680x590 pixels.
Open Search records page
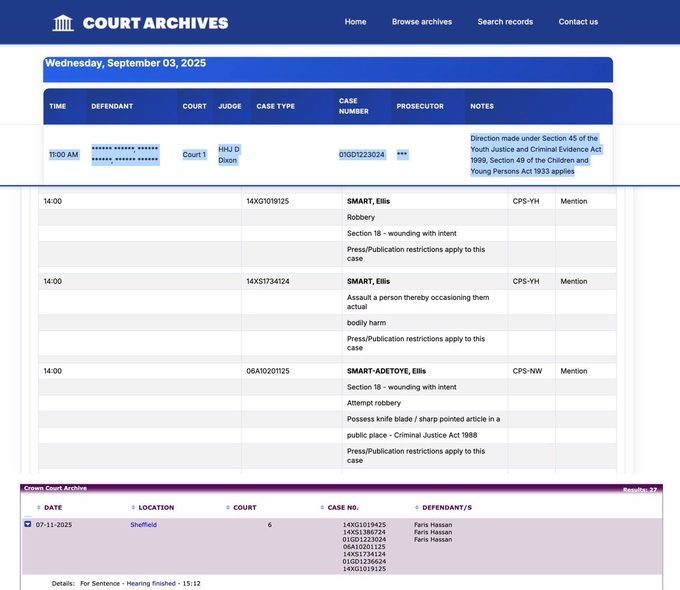(505, 22)
